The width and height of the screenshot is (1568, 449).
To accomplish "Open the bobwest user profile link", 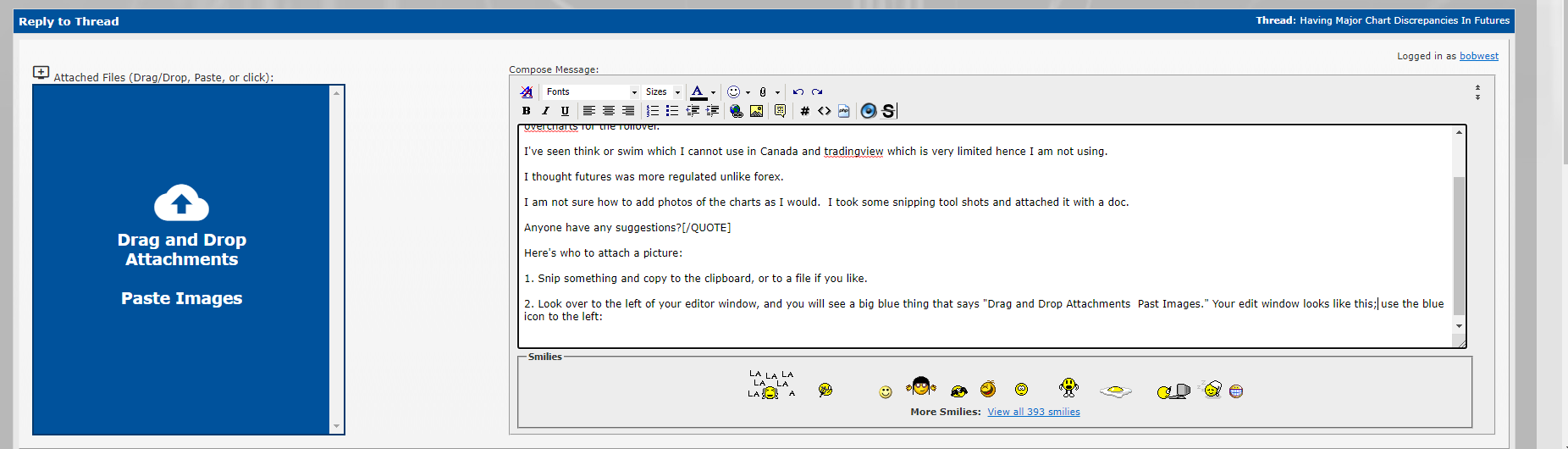I will click(1479, 56).
